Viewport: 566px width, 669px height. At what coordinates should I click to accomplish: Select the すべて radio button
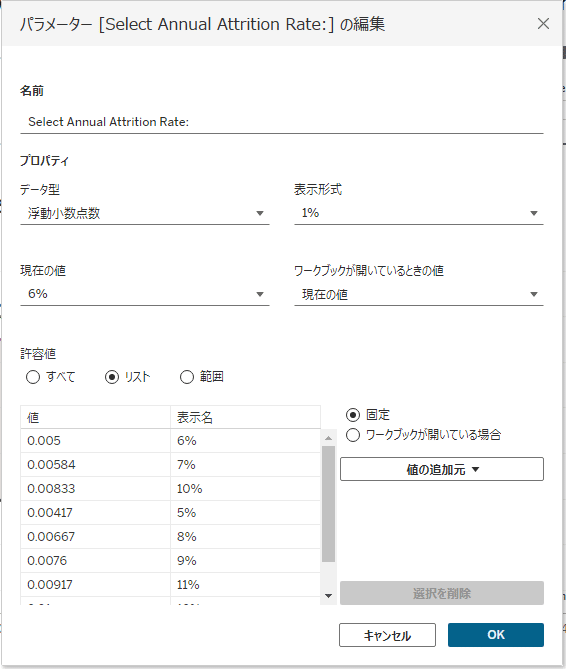pyautogui.click(x=33, y=377)
